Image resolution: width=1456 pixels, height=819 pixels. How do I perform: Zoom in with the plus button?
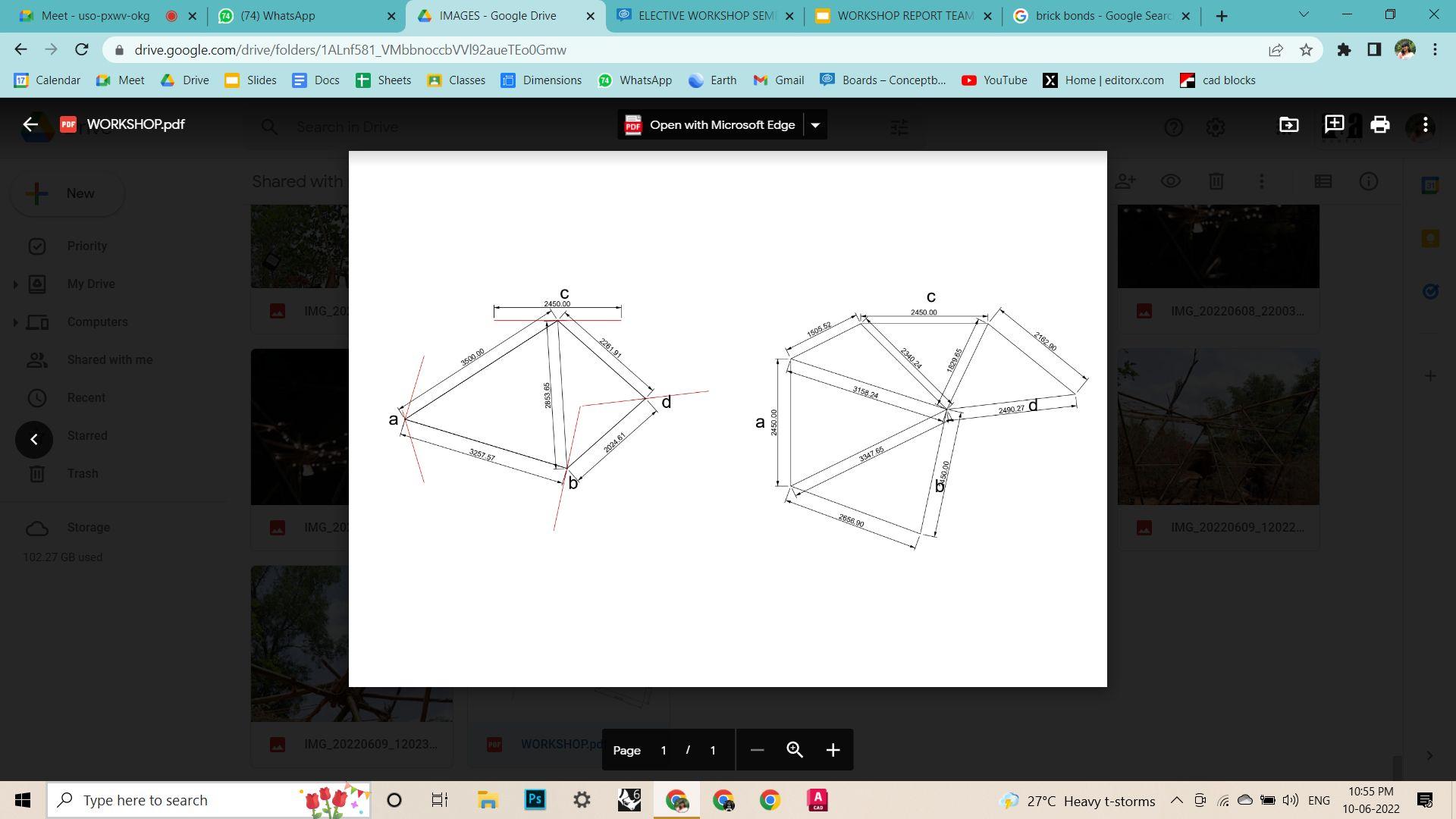(x=833, y=750)
